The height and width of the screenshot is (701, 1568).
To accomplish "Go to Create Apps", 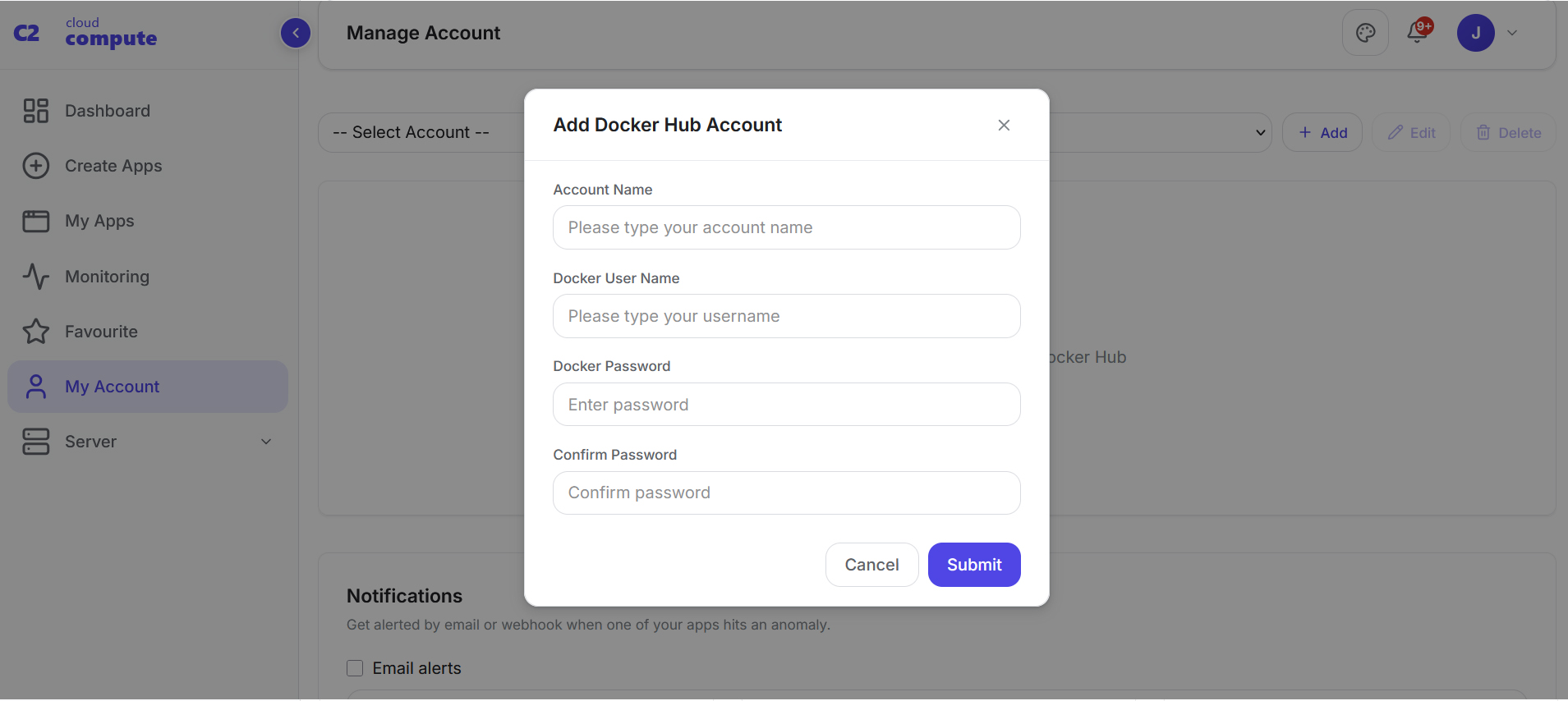I will (148, 166).
